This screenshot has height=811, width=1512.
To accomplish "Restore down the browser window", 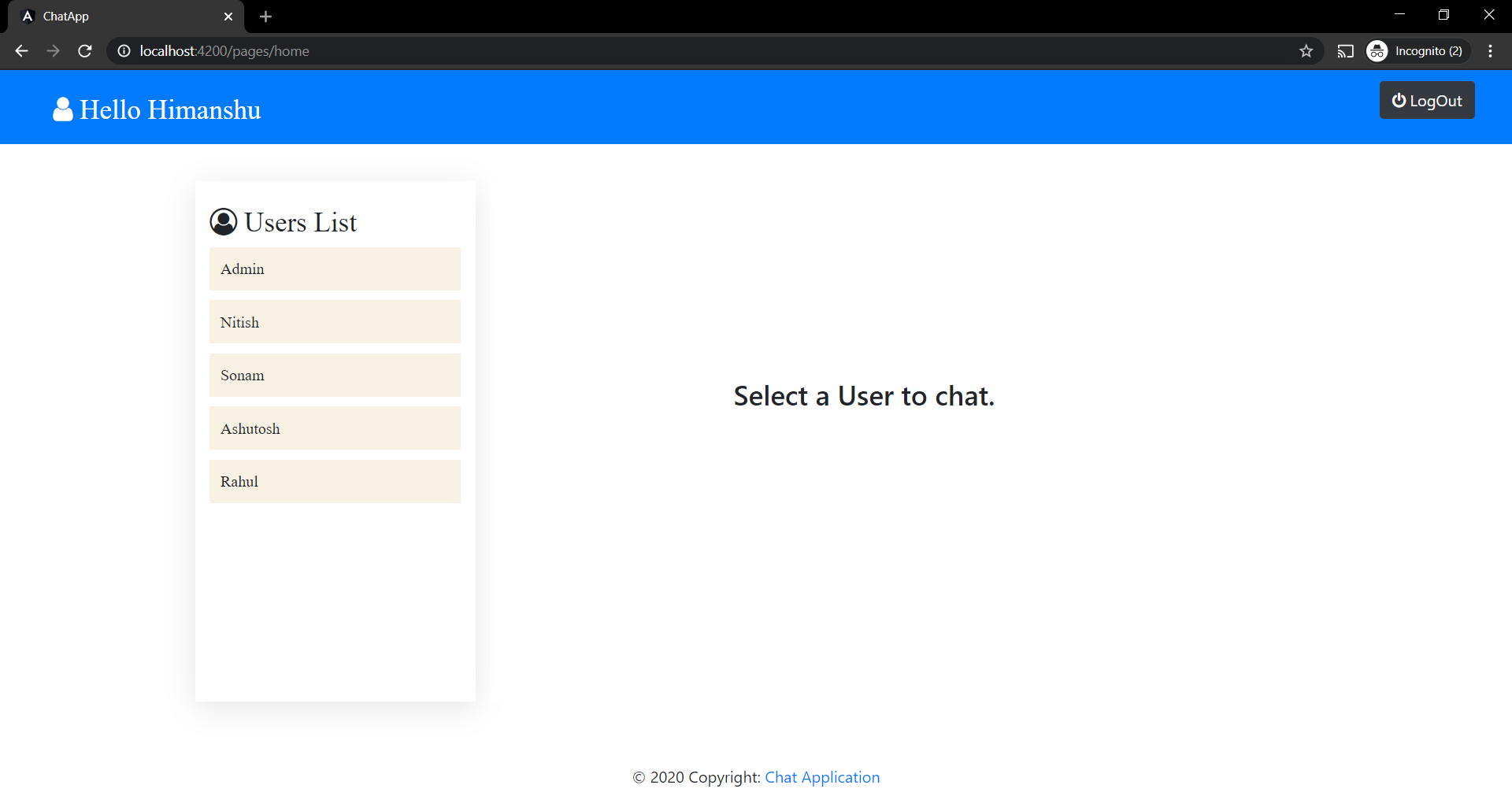I will tap(1443, 15).
